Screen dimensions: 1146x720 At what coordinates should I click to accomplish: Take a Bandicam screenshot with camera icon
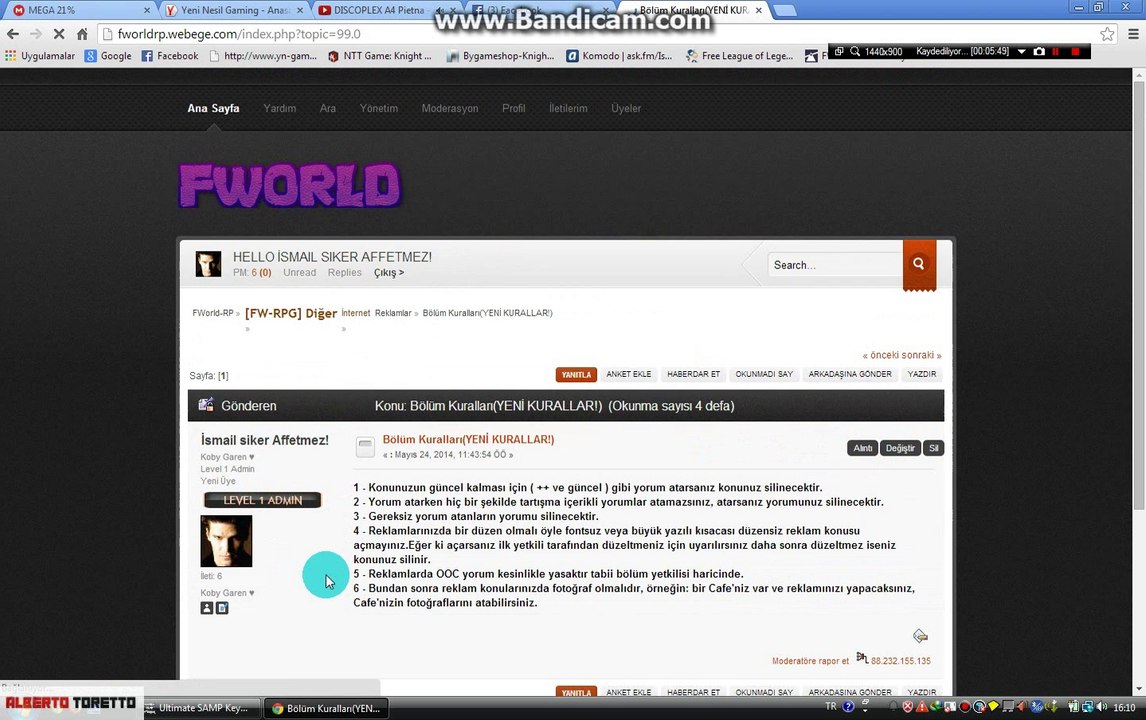coord(1039,51)
